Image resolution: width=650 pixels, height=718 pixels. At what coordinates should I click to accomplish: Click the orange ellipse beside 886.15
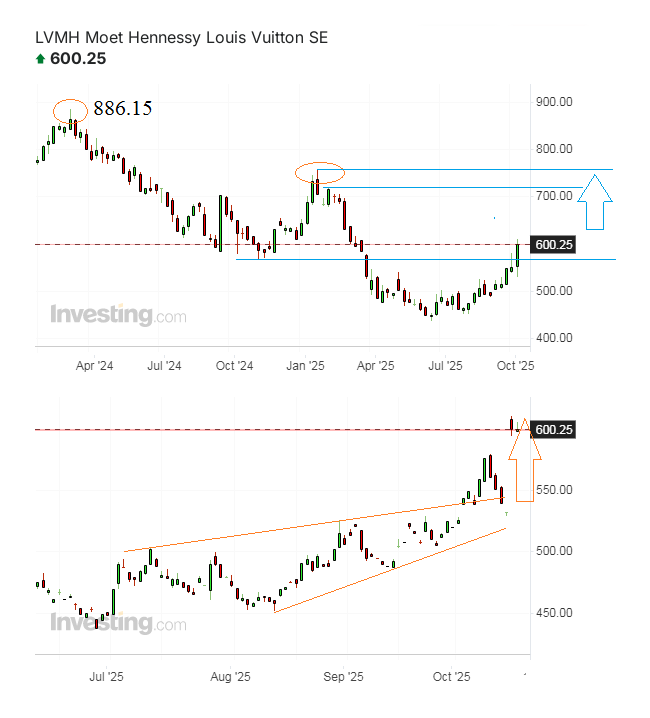click(x=70, y=109)
